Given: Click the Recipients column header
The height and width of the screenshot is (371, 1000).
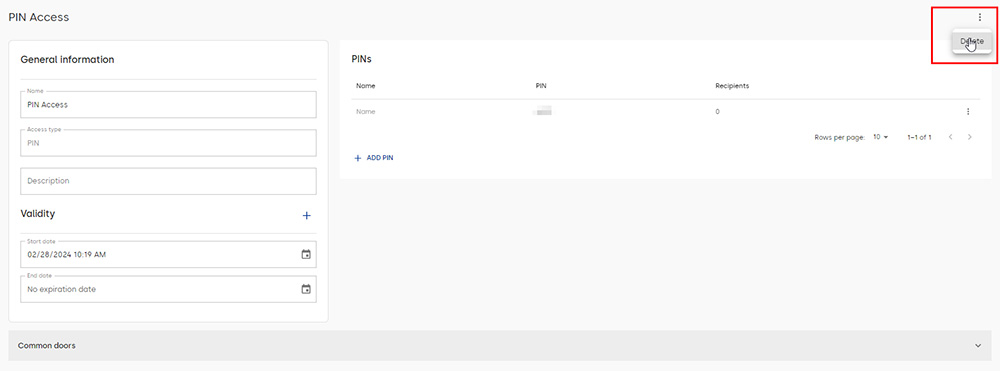Looking at the screenshot, I should point(732,86).
